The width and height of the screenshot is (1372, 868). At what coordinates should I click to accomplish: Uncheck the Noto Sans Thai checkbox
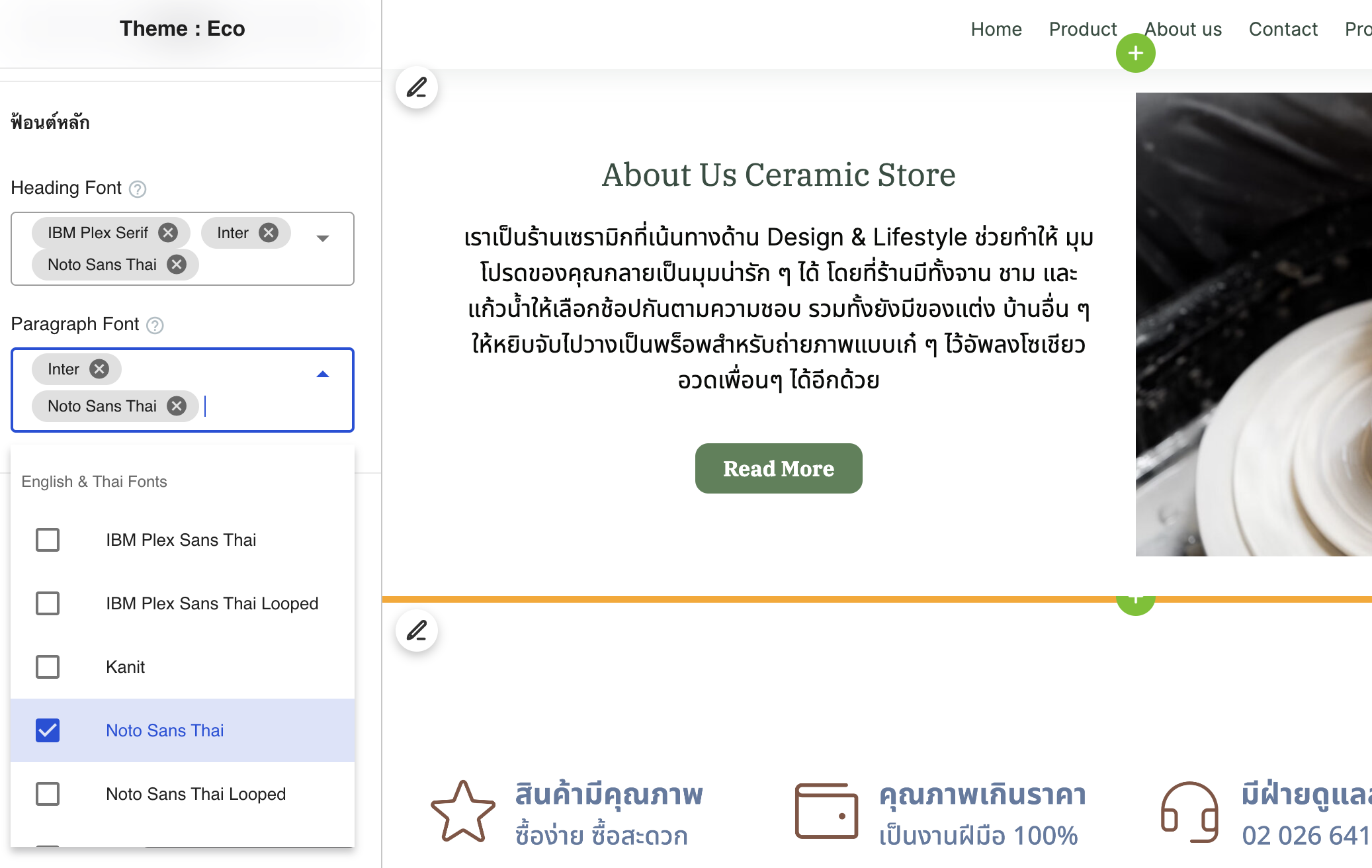point(48,730)
